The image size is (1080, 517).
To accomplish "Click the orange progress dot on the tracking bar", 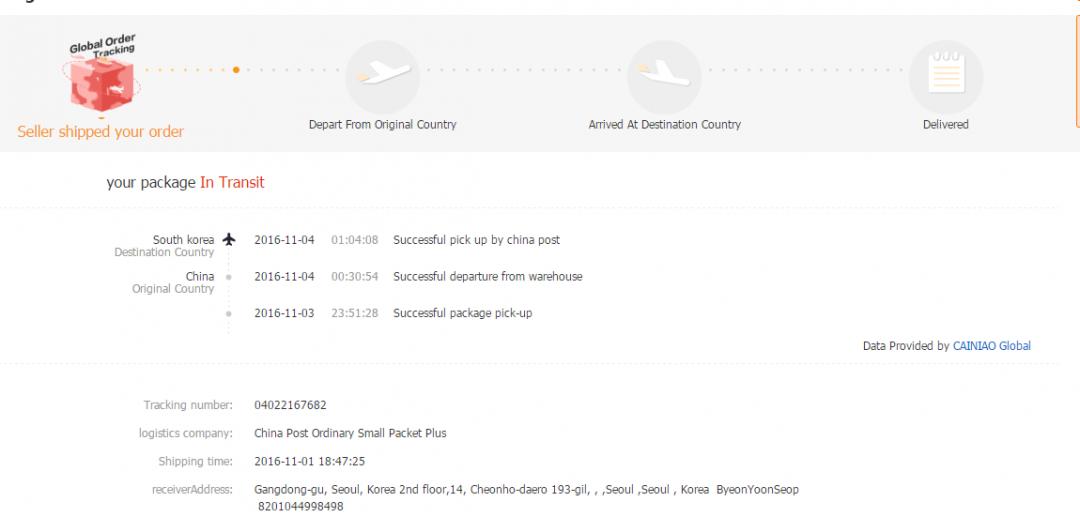I will pos(236,70).
